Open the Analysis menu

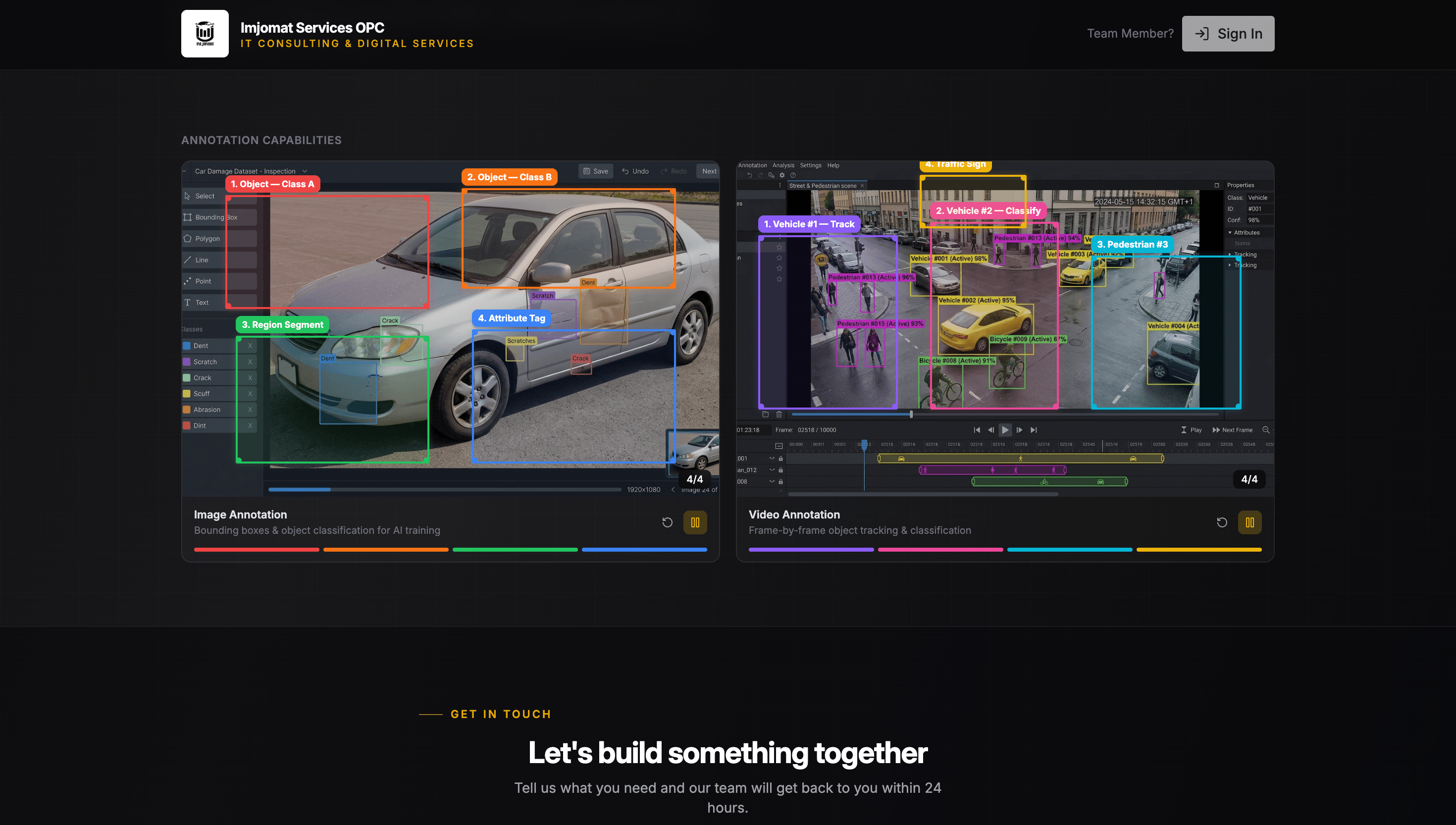[x=783, y=165]
